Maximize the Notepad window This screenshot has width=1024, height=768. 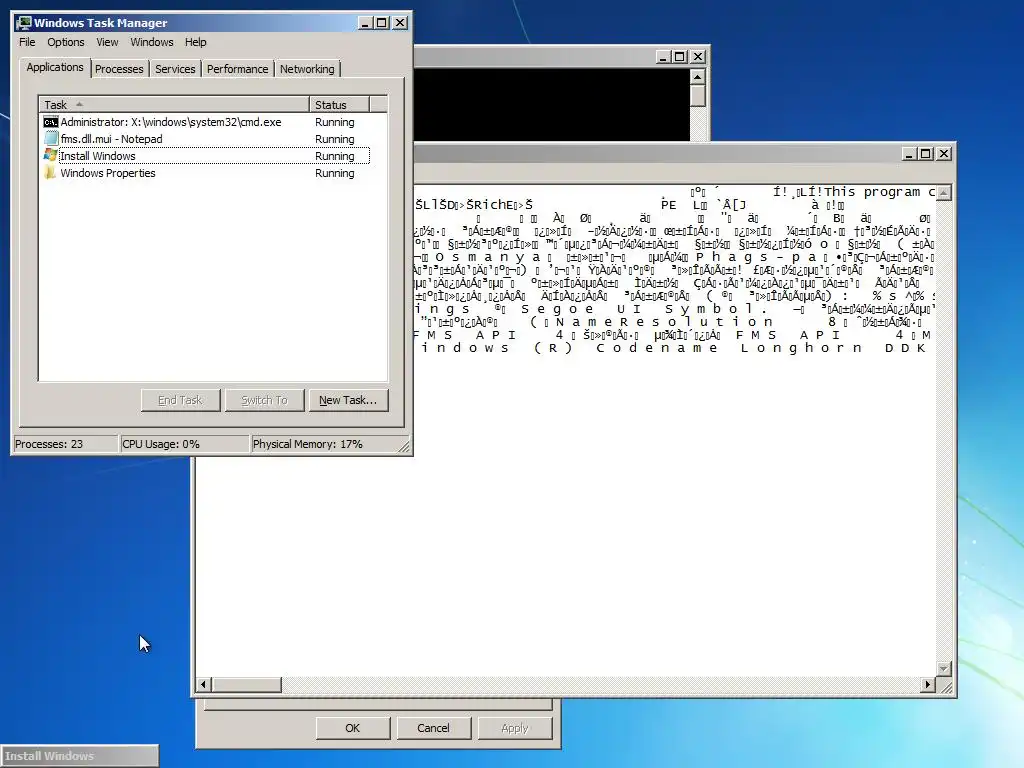(926, 153)
